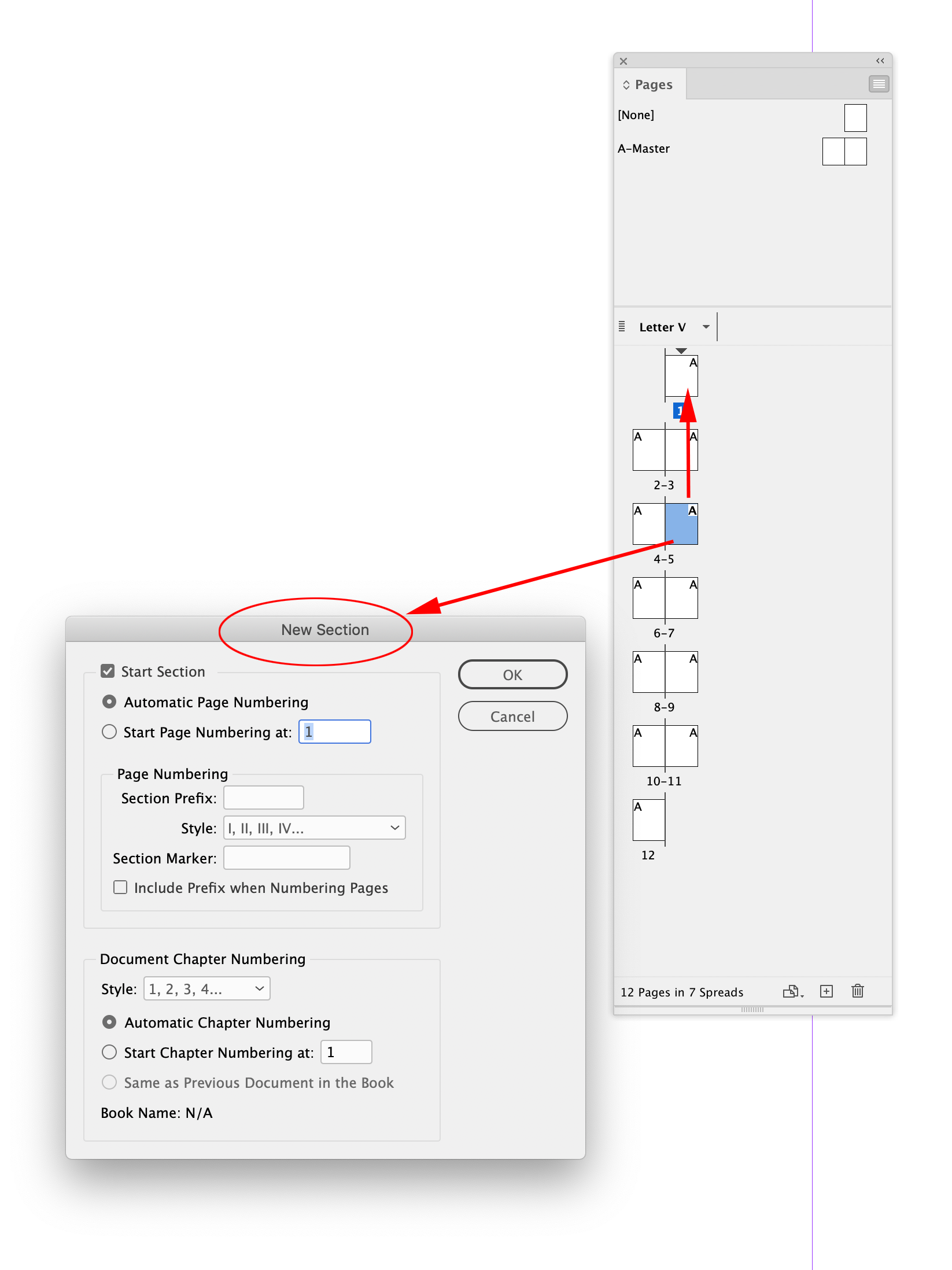Click the Section Prefix input field

263,797
